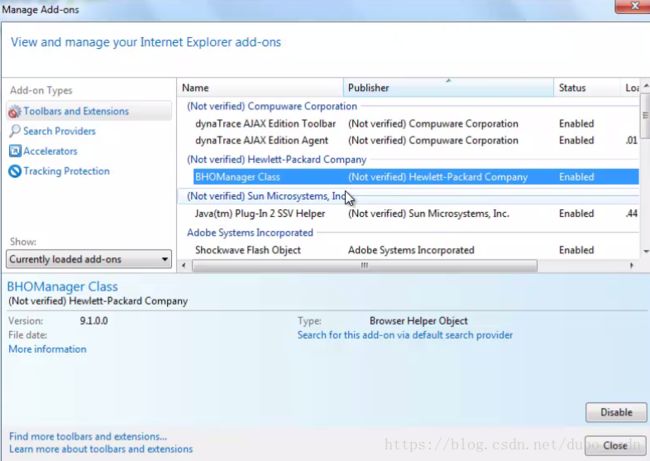This screenshot has height=461, width=650.
Task: Click Enabled status of Java Plug-In row
Action: (x=576, y=214)
